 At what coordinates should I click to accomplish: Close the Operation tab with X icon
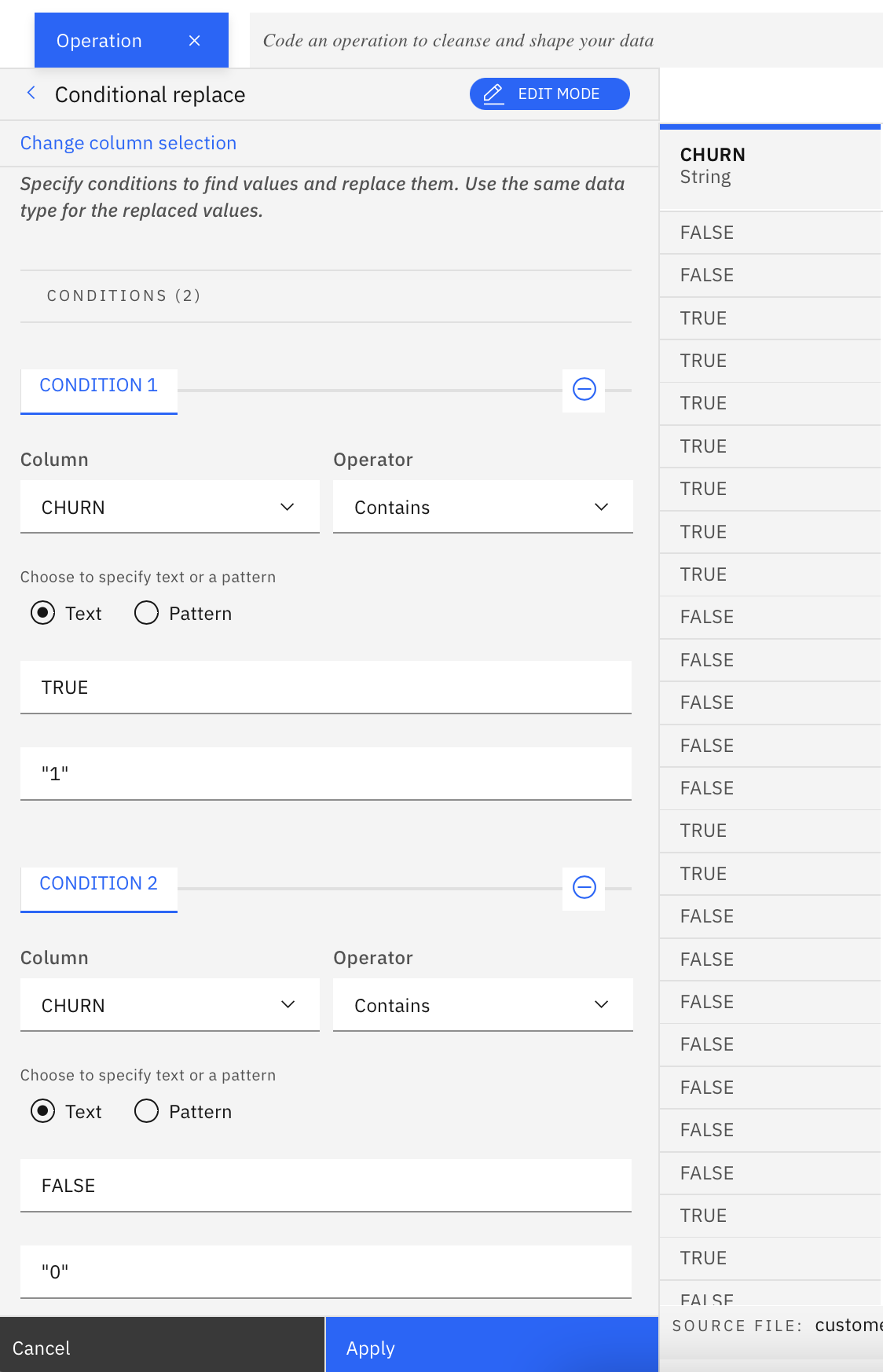click(195, 41)
